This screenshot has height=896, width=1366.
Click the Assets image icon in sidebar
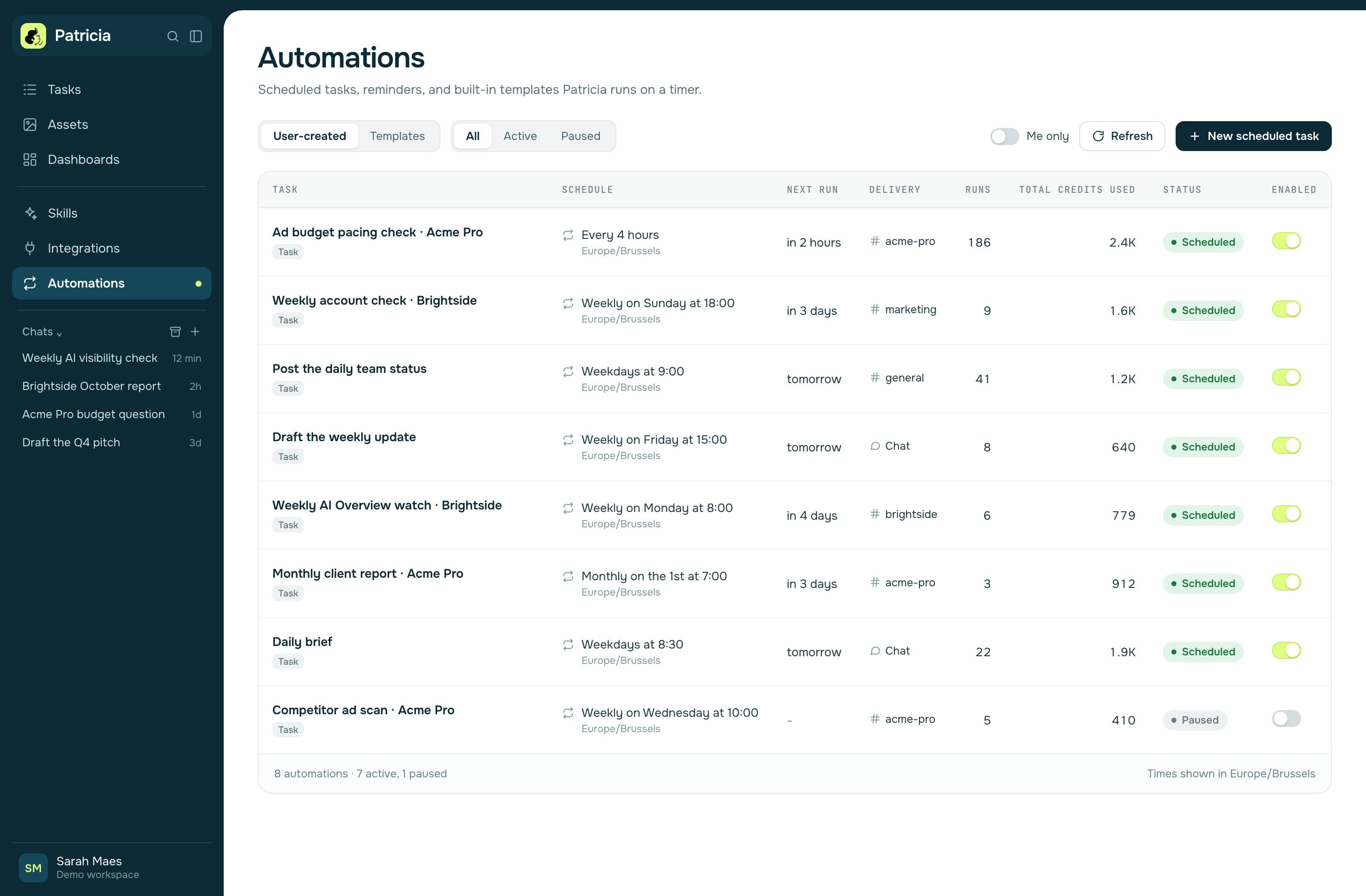[30, 125]
